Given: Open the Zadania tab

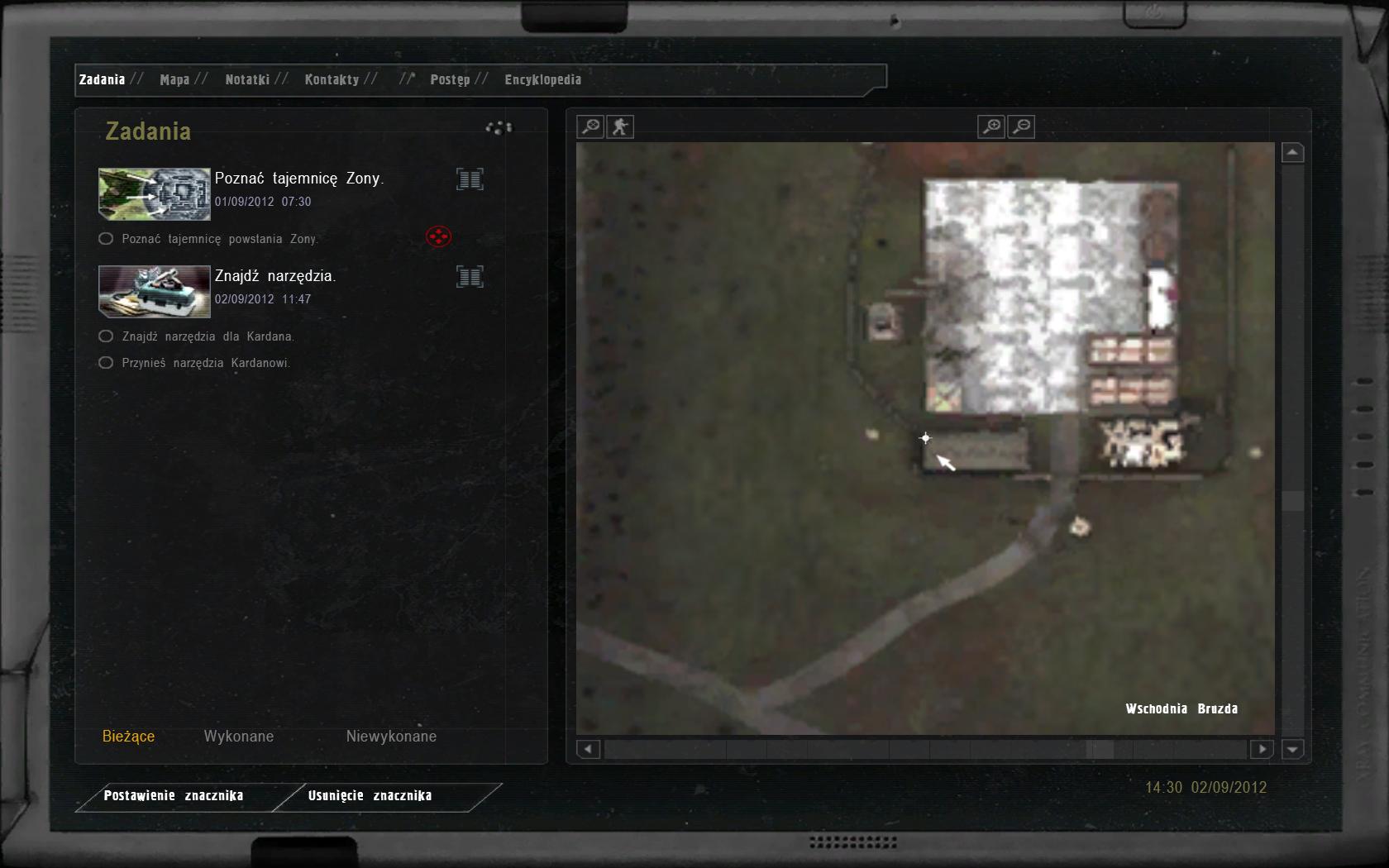Looking at the screenshot, I should [x=102, y=79].
